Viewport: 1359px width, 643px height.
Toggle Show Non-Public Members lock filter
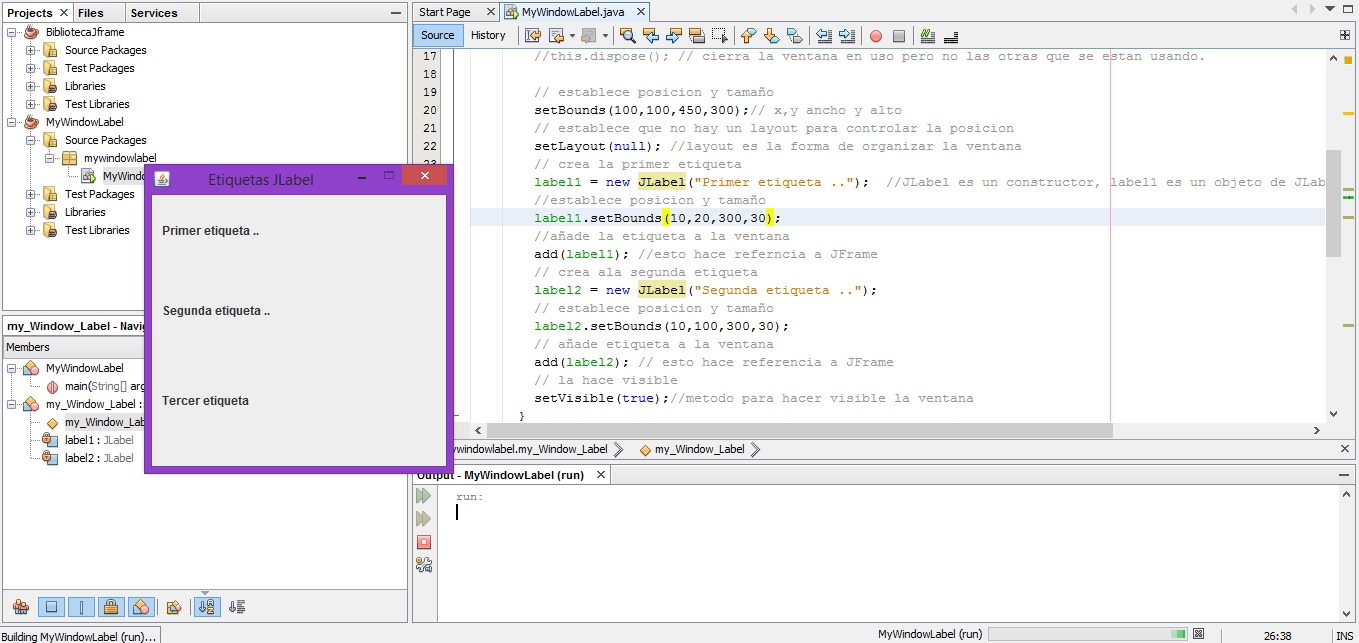[111, 607]
